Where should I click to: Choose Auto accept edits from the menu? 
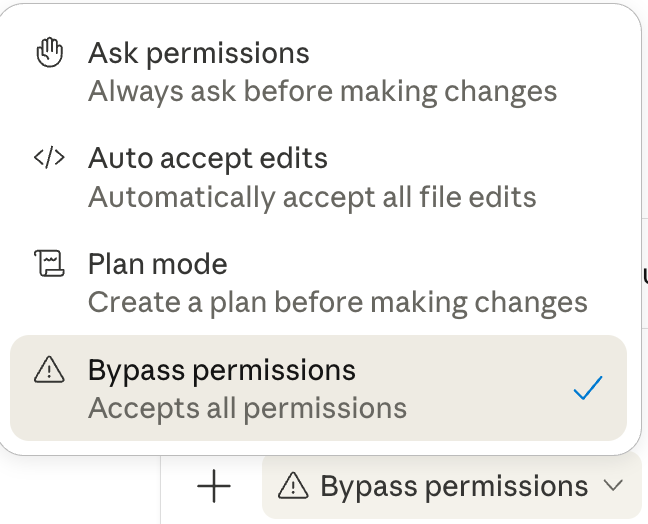point(208,158)
